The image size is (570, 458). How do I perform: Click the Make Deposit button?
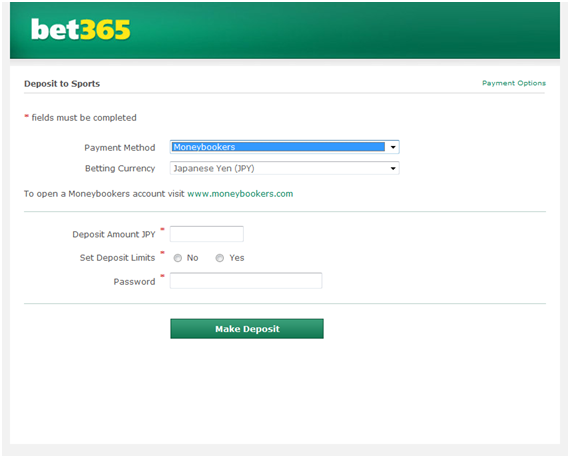(x=247, y=329)
